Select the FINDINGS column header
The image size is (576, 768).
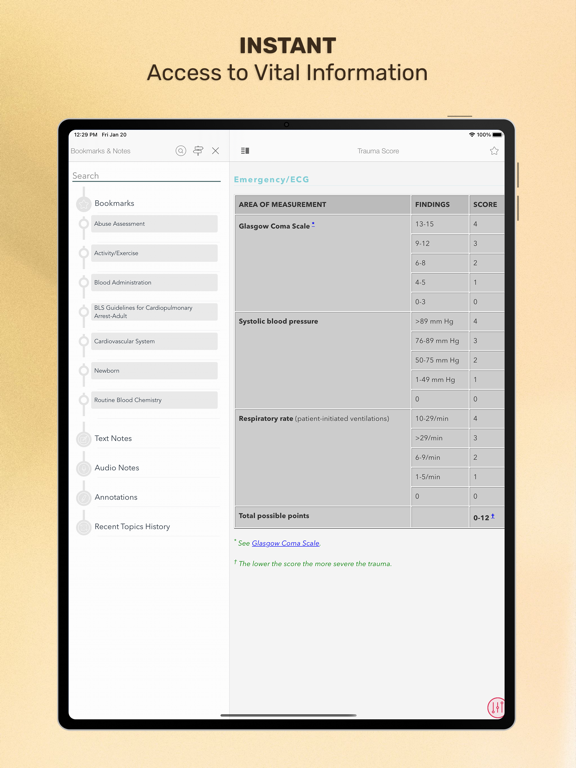click(x=439, y=205)
